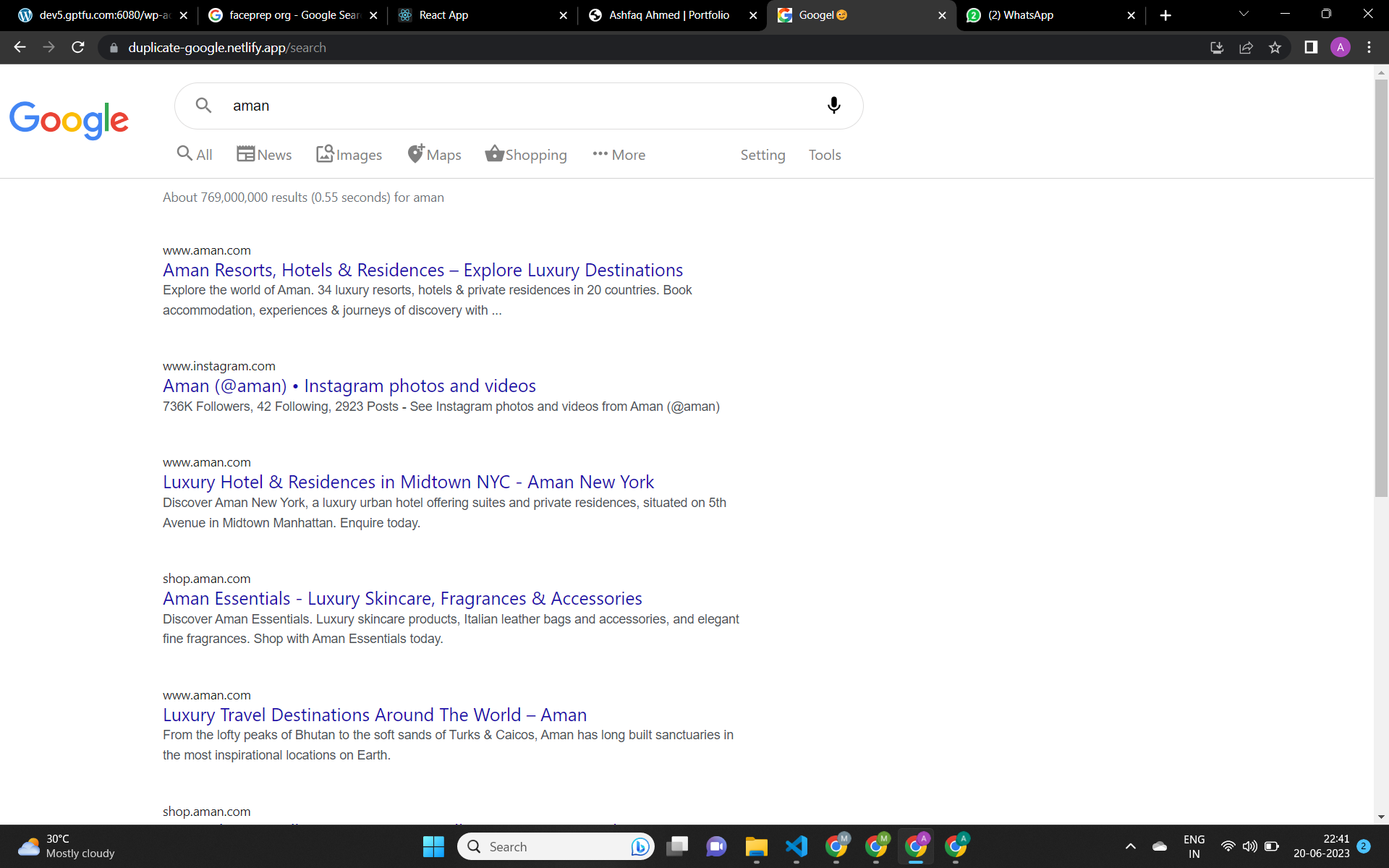Image resolution: width=1389 pixels, height=868 pixels.
Task: Open File Explorer from the taskbar
Action: [x=757, y=846]
